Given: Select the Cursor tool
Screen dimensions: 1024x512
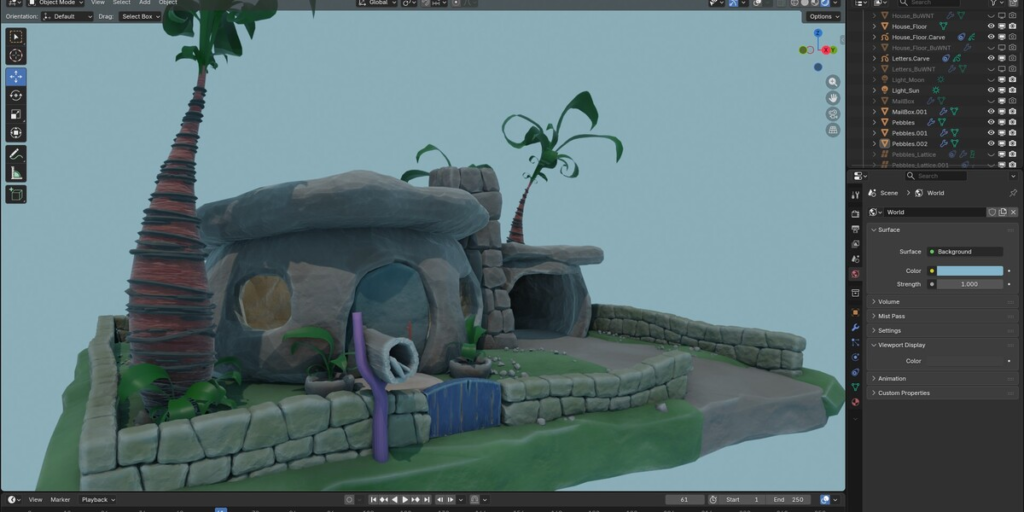Looking at the screenshot, I should pos(16,56).
